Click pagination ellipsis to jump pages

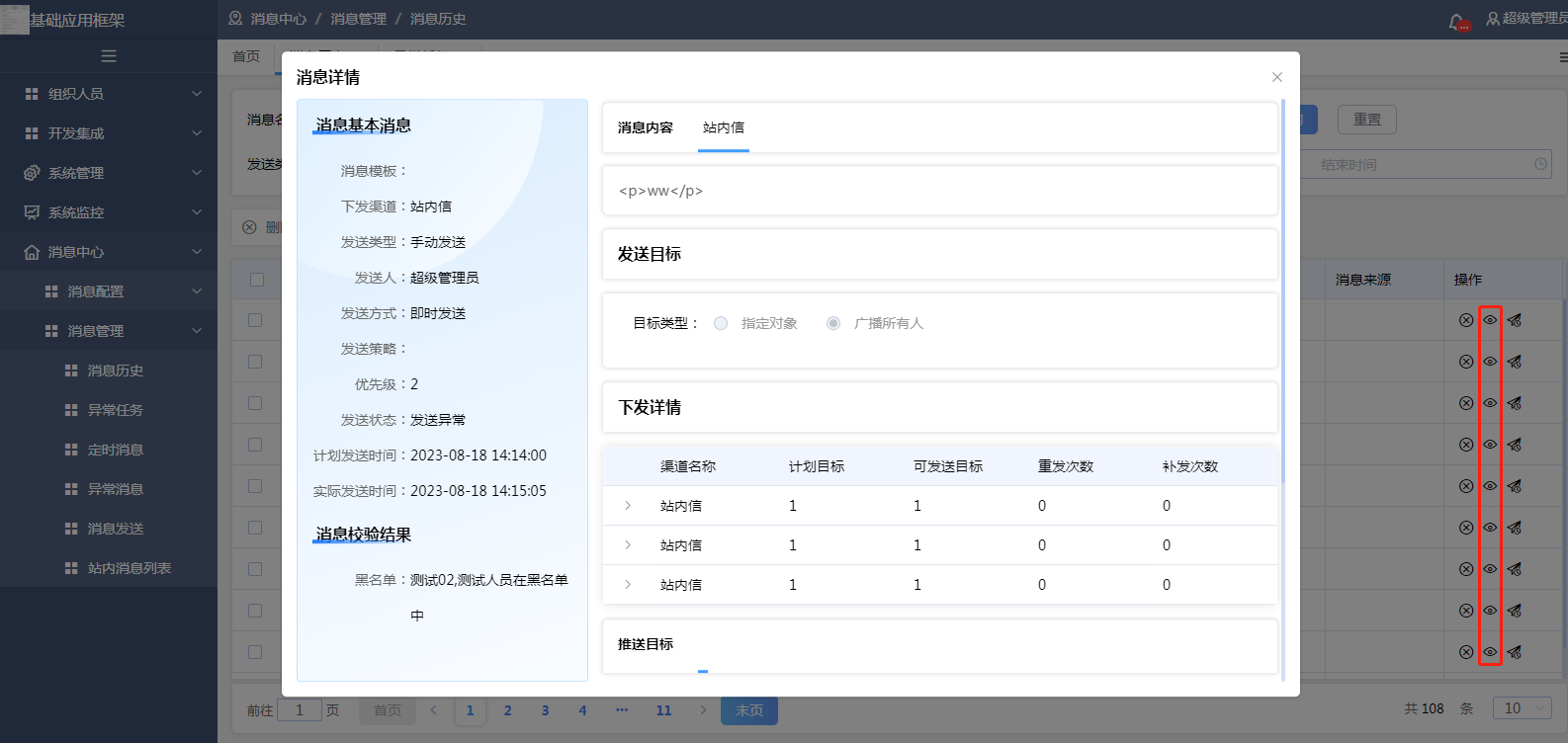tap(622, 710)
